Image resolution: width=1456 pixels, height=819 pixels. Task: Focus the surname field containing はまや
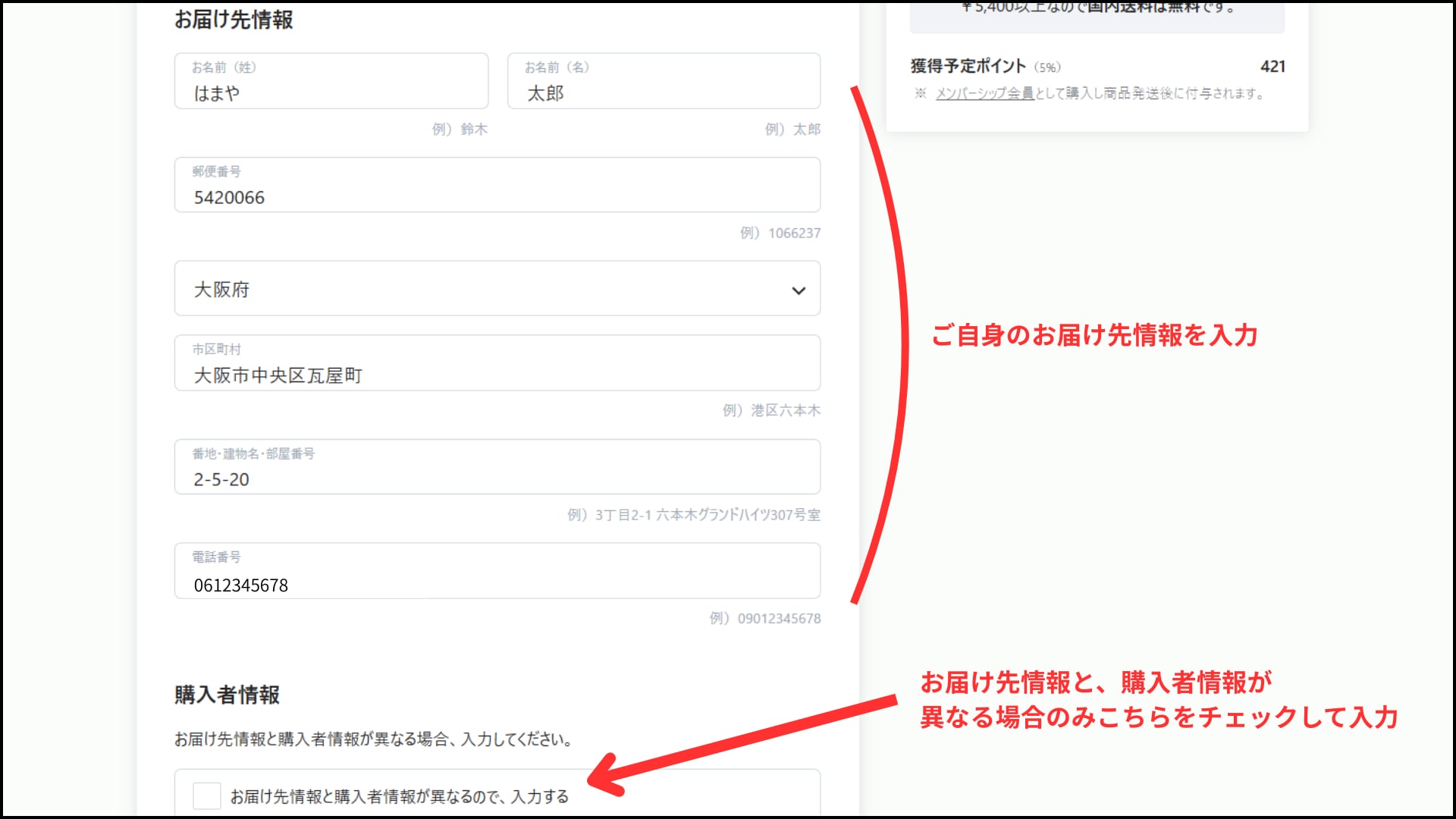[331, 82]
